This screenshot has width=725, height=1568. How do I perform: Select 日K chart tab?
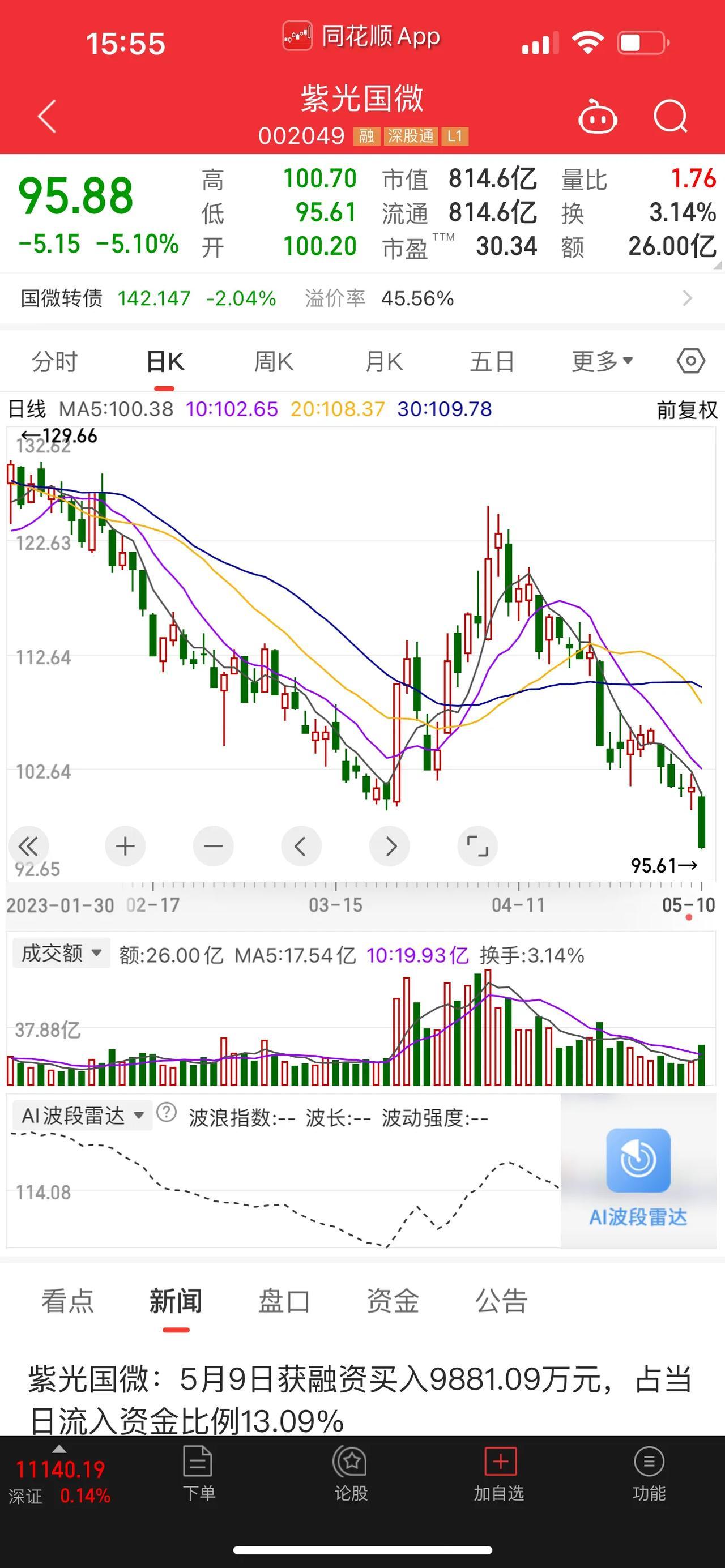click(165, 361)
